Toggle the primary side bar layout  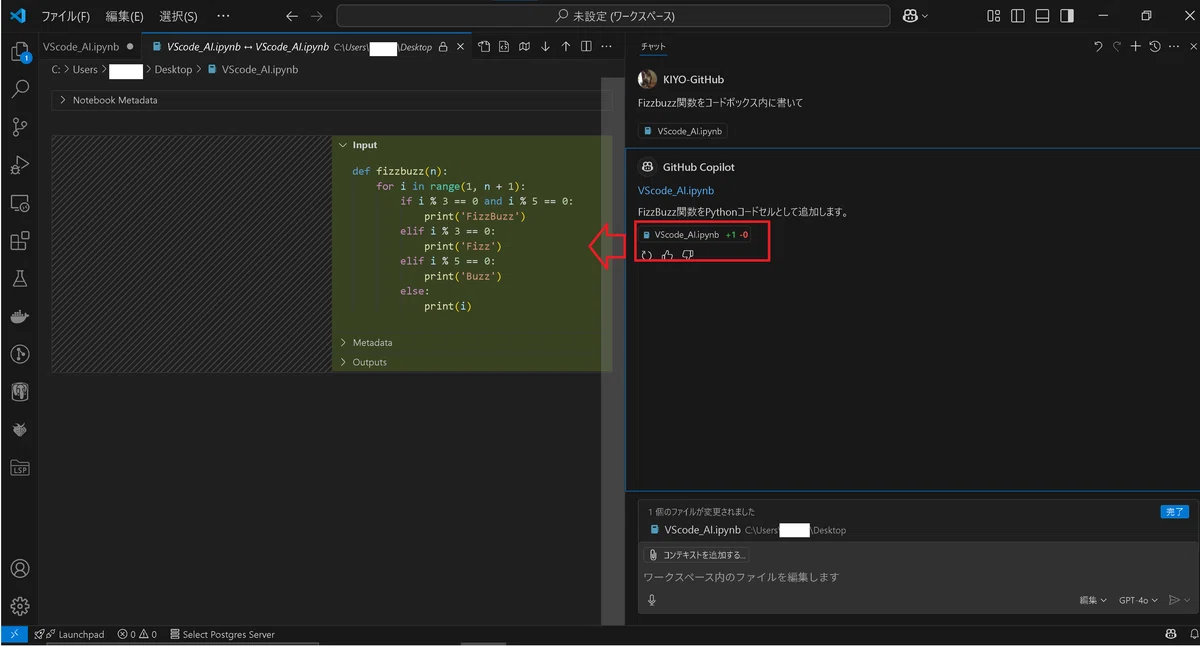tap(1018, 16)
